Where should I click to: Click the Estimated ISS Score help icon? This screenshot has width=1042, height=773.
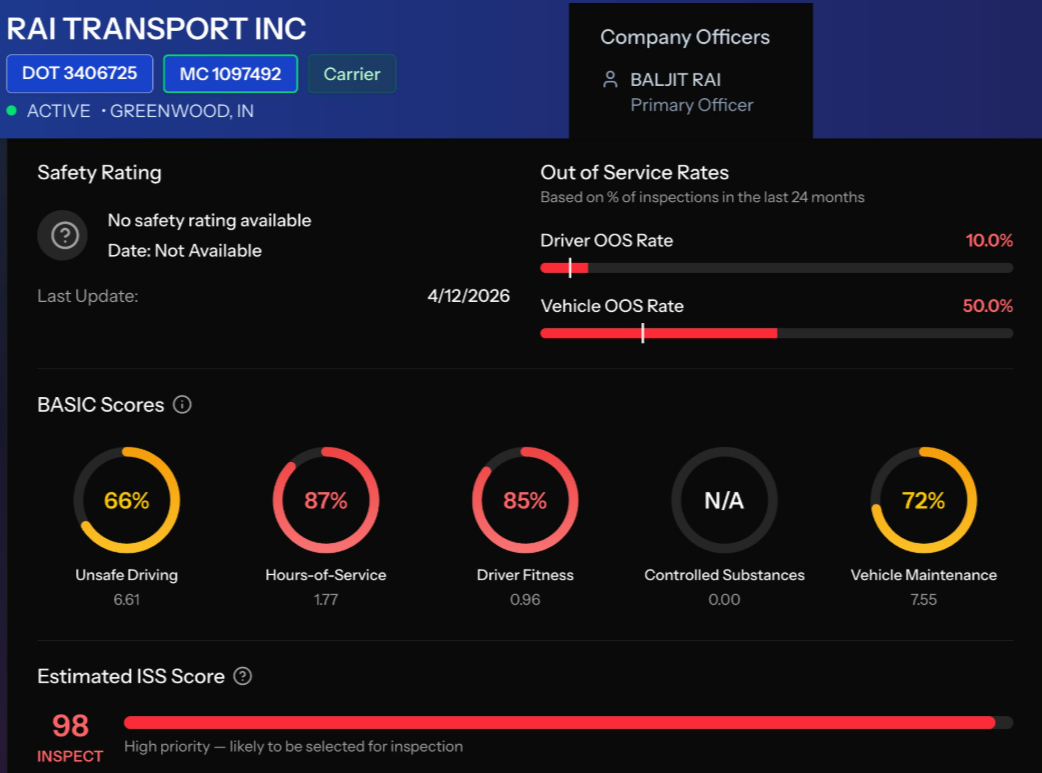pyautogui.click(x=243, y=676)
